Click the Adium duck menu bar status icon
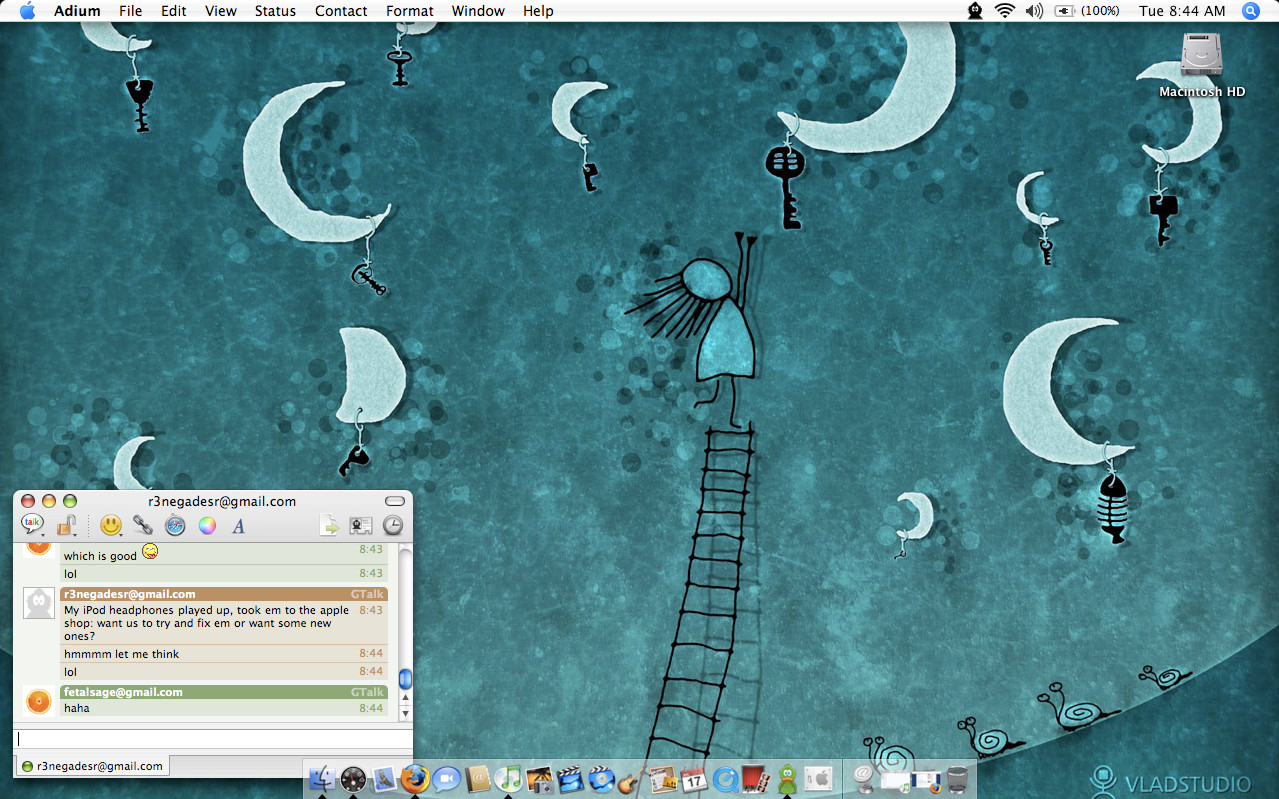Viewport: 1279px width, 799px height. 975,11
